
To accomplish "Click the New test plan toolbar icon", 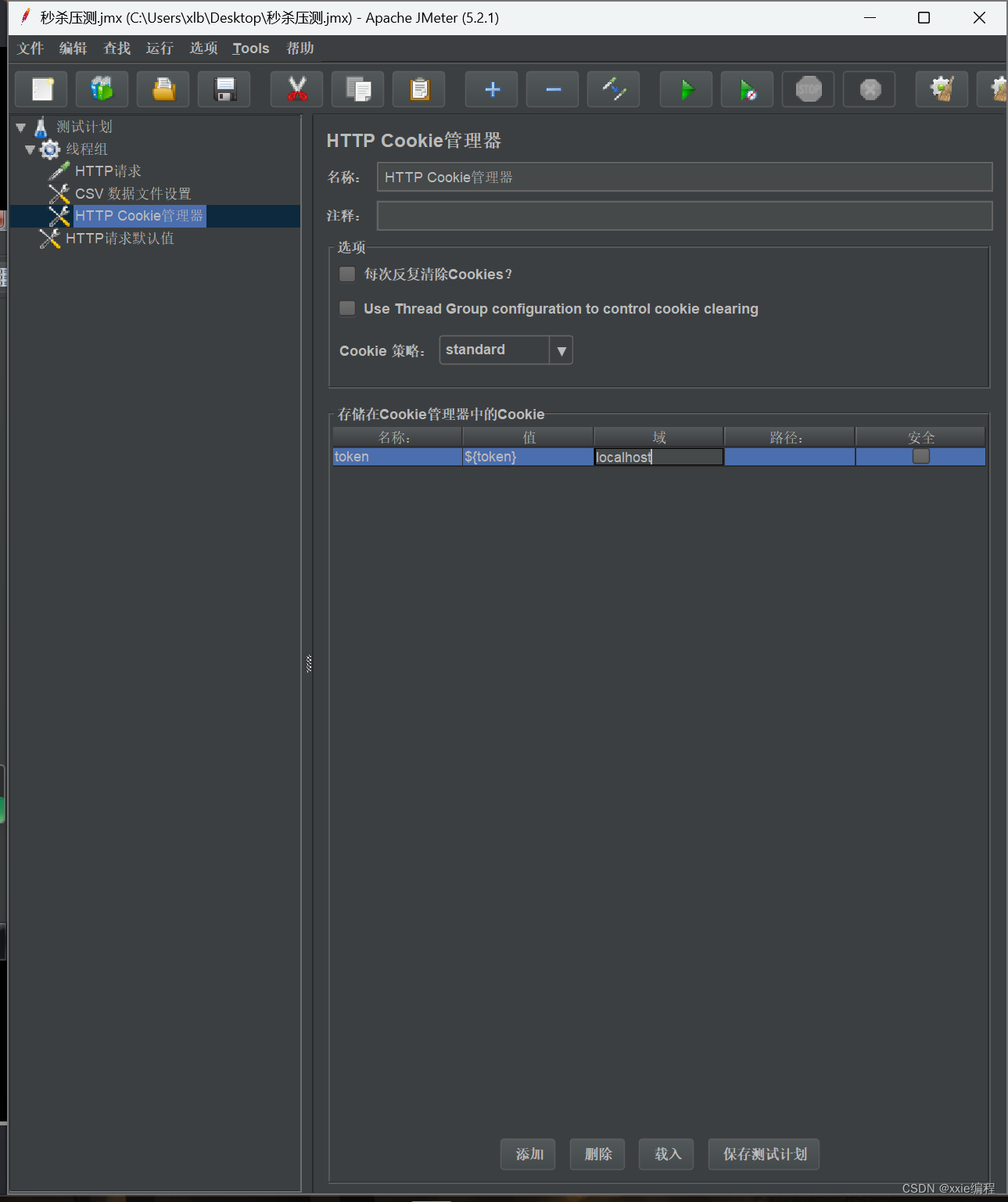I will click(41, 89).
